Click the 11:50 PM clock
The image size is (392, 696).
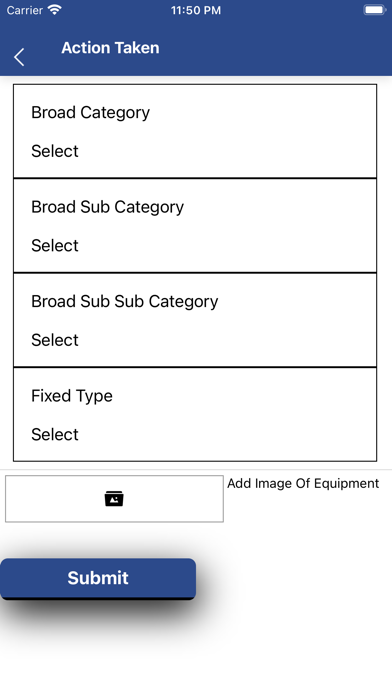[196, 10]
